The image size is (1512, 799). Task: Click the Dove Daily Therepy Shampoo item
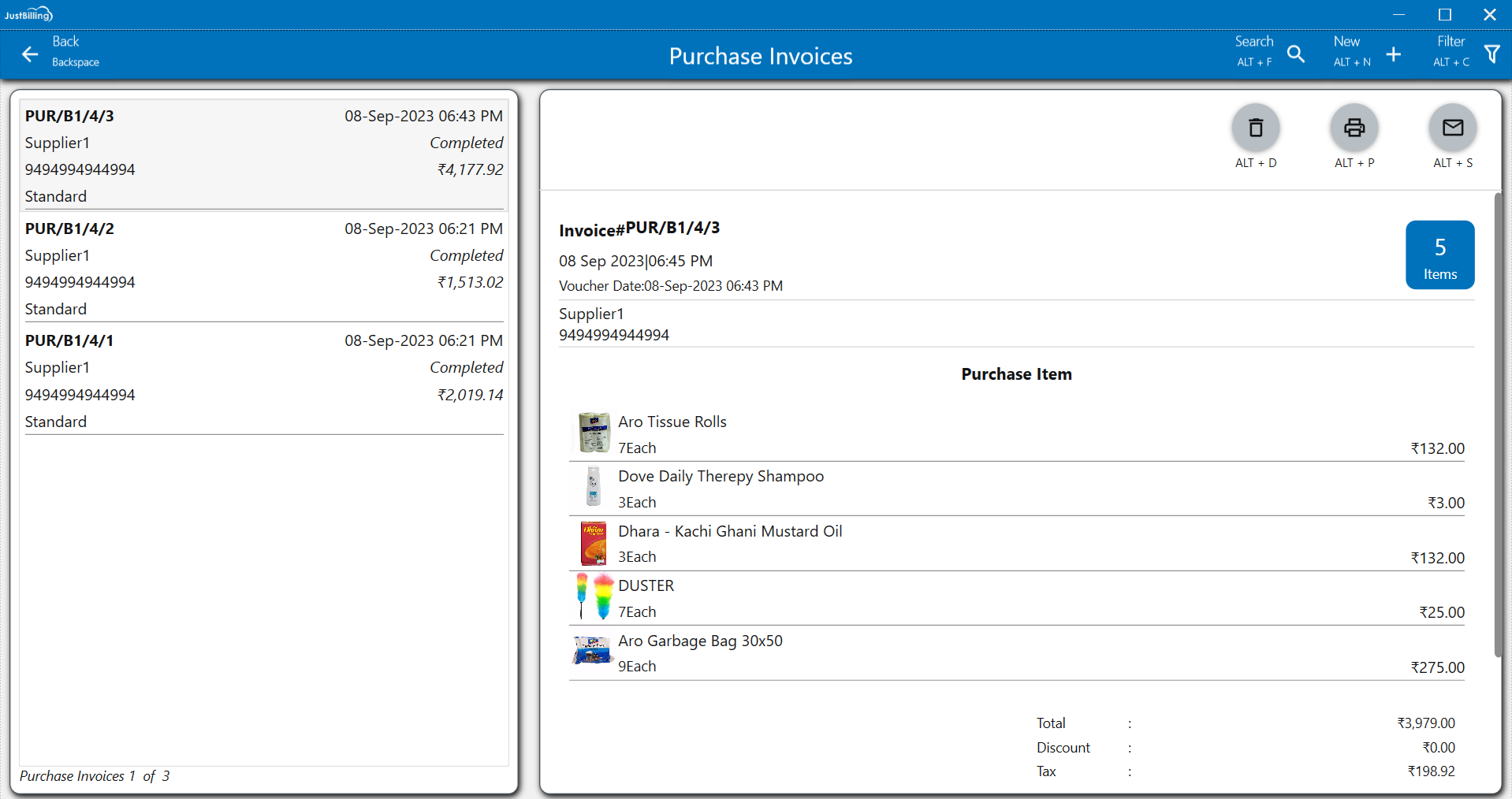pos(721,477)
